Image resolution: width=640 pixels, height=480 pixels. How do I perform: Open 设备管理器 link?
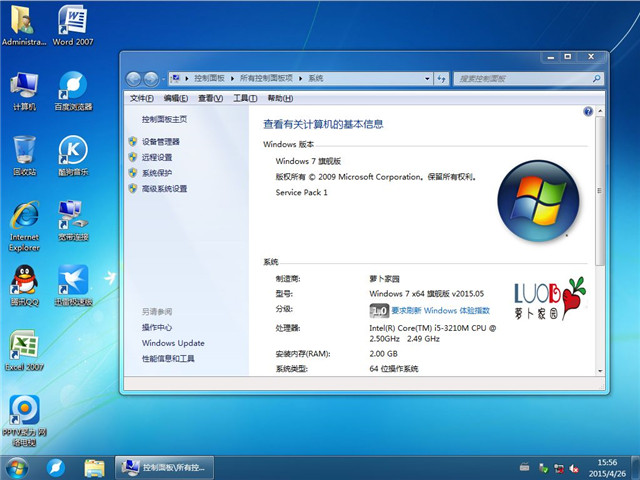(x=161, y=142)
